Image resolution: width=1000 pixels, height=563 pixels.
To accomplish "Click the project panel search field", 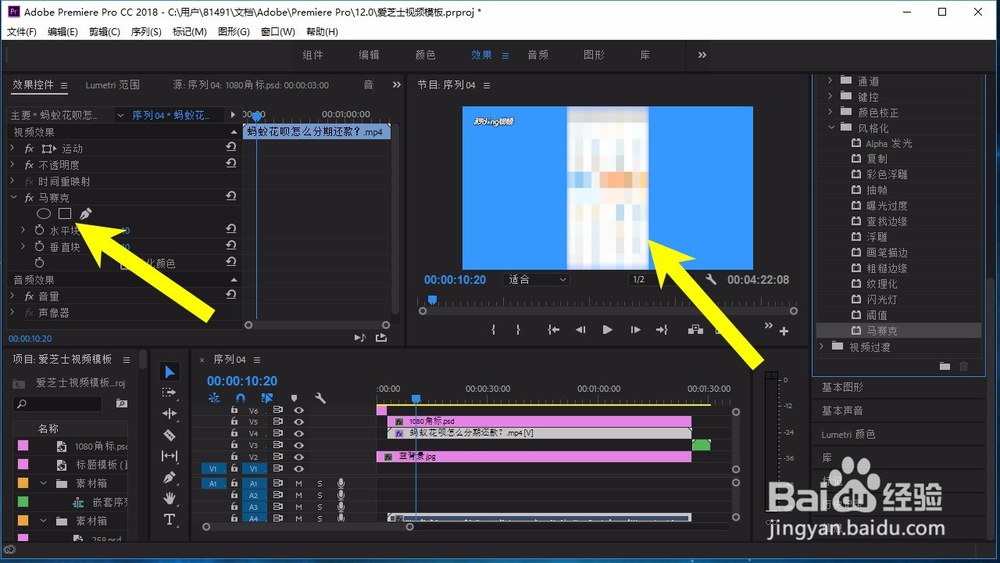I will coord(57,404).
